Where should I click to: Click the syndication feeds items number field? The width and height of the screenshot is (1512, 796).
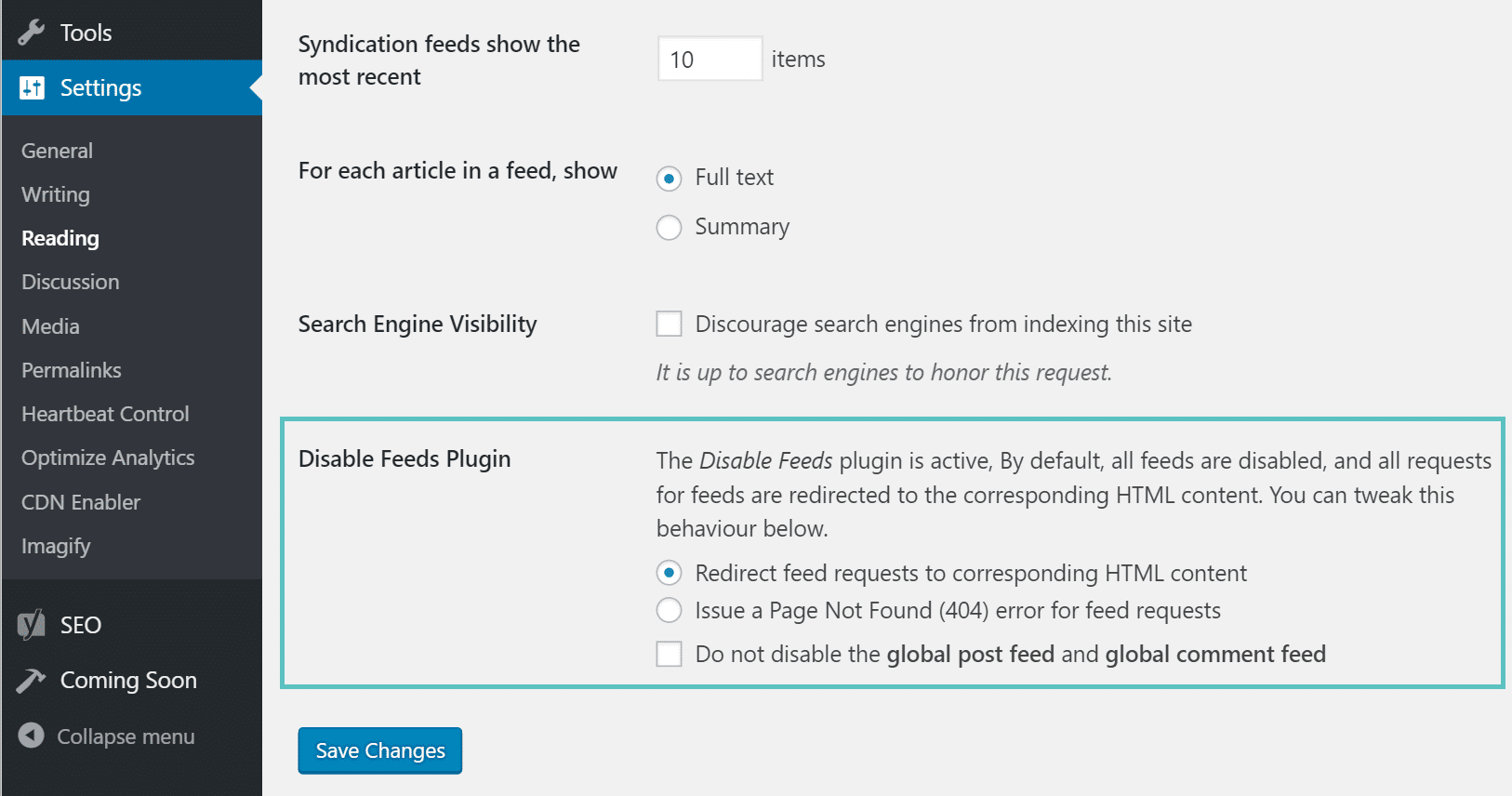(710, 60)
